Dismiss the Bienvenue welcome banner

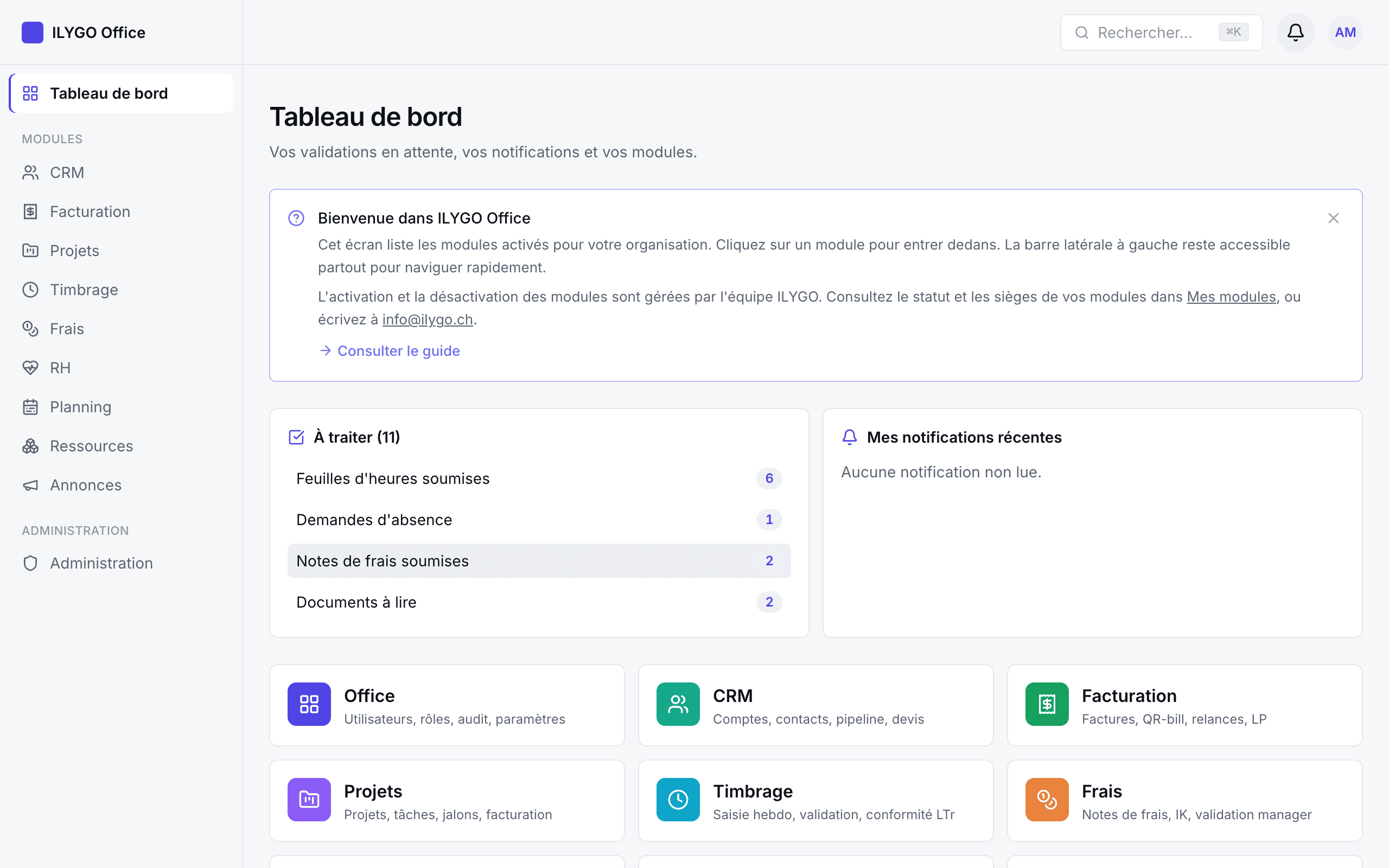pyautogui.click(x=1333, y=218)
